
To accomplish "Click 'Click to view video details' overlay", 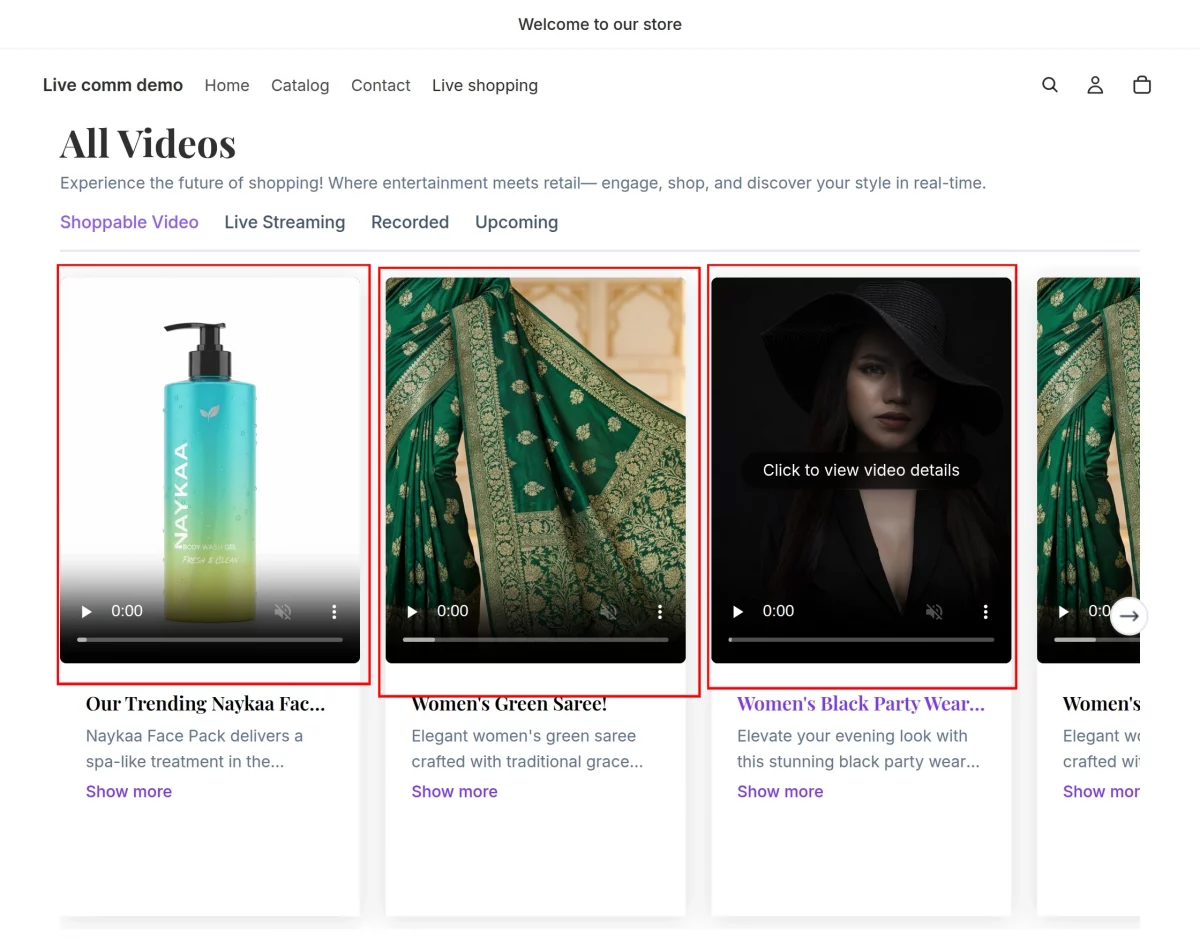I will point(861,470).
